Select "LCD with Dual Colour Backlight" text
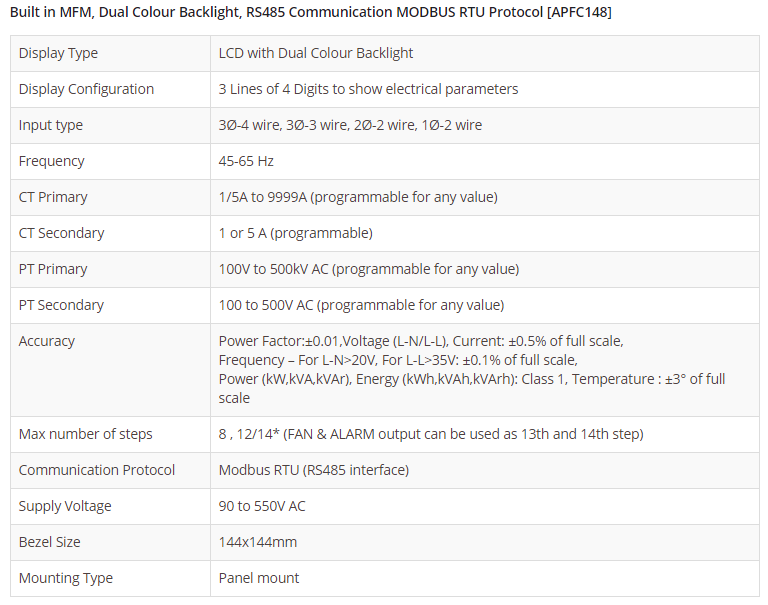Screen dimensions: 768x605 coord(316,53)
